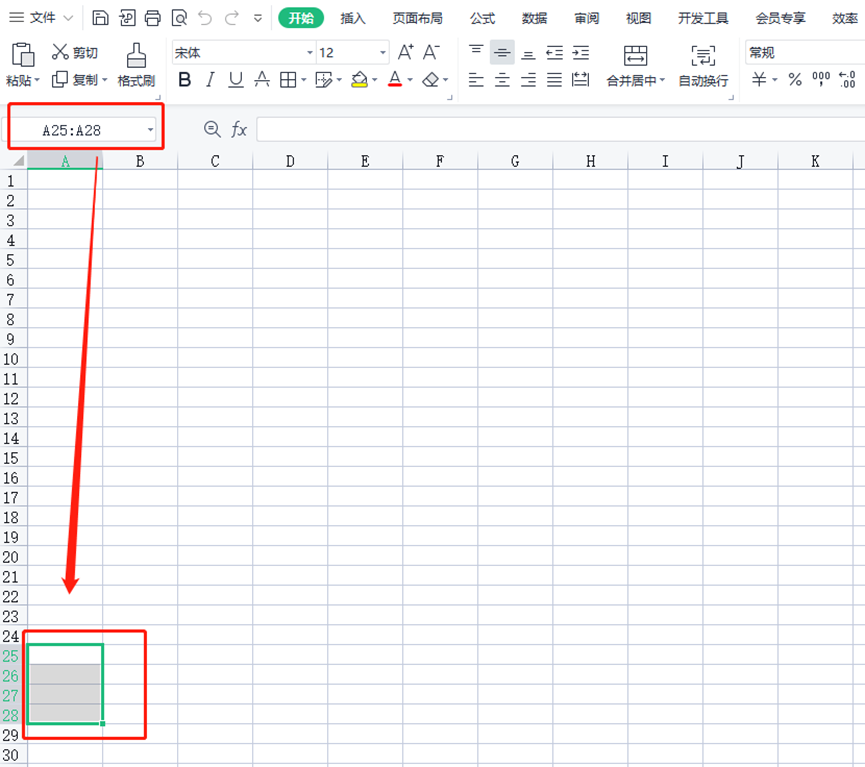The height and width of the screenshot is (767, 865).
Task: Expand borders dropdown arrow
Action: [303, 80]
